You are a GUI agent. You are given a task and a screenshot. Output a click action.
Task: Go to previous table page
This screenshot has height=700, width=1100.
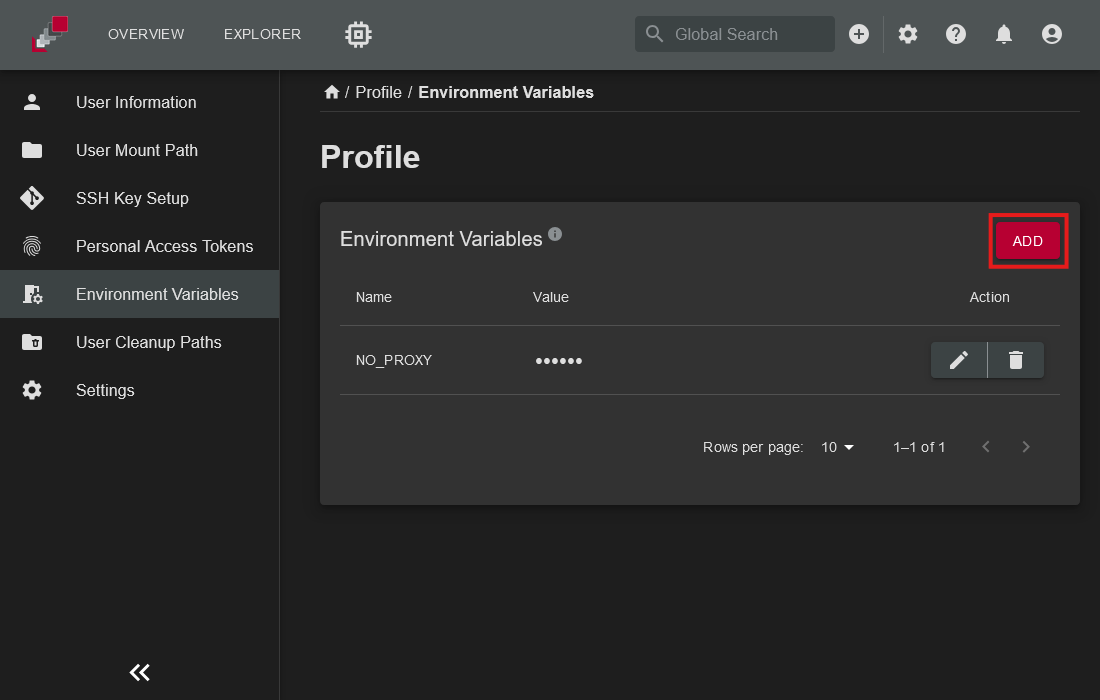point(986,447)
